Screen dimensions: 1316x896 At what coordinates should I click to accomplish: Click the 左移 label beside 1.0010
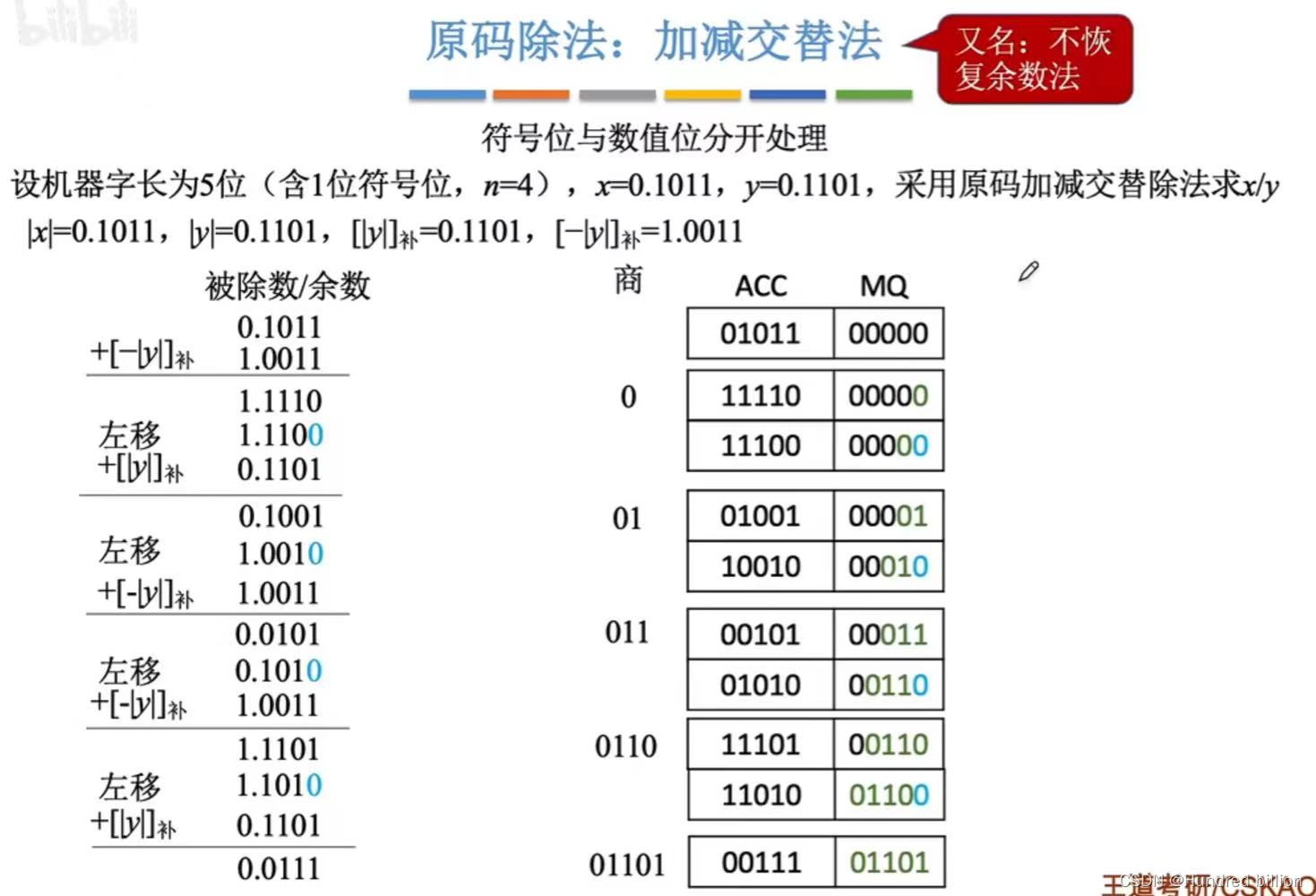(130, 551)
